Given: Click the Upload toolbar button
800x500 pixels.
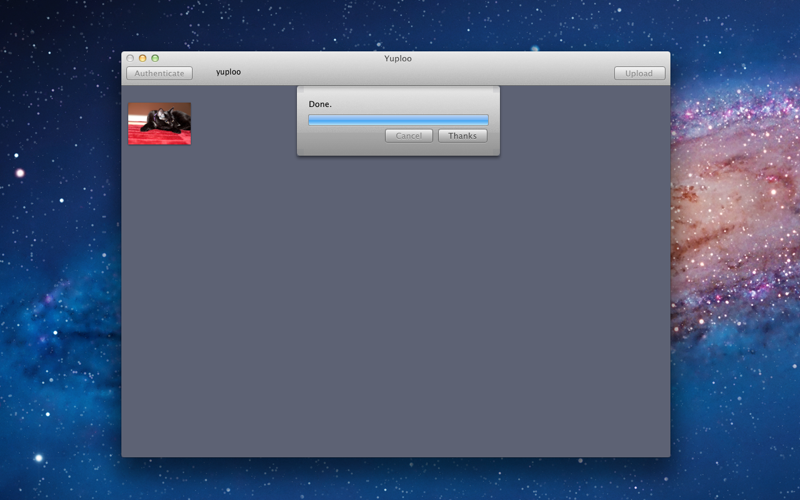Looking at the screenshot, I should (639, 73).
